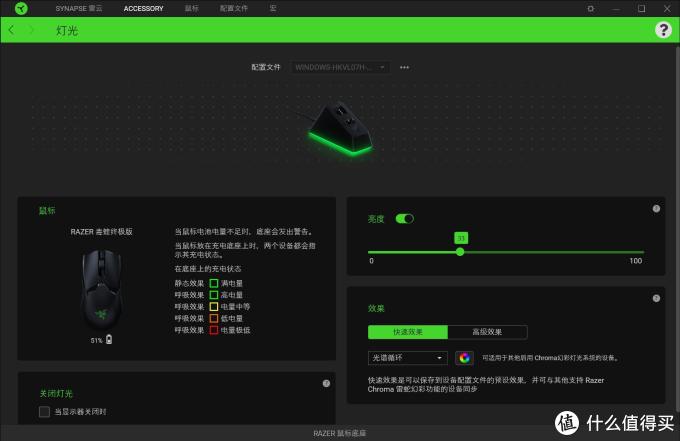Click the brightness slider handle
The image size is (680, 441).
[x=460, y=252]
